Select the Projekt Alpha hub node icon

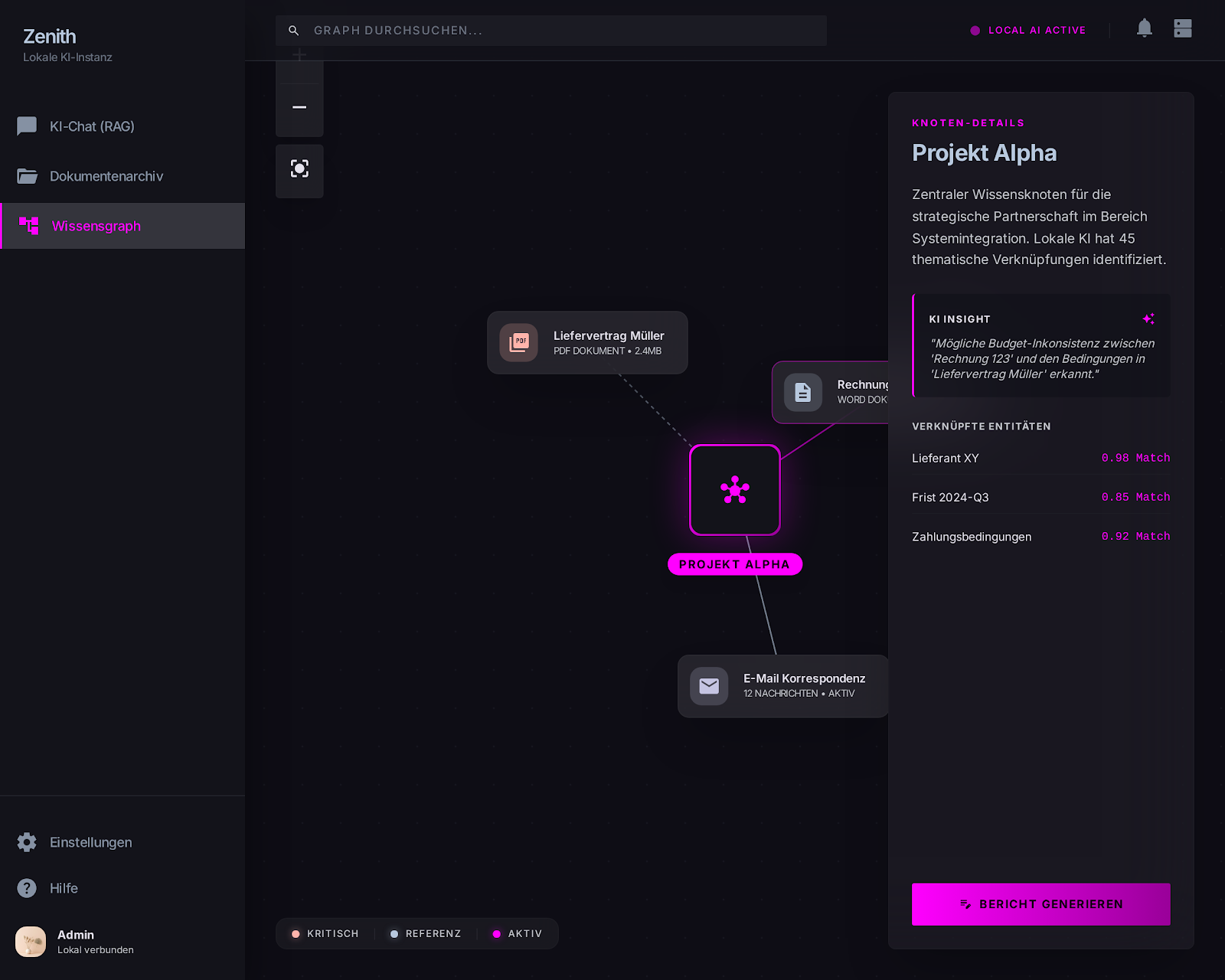(734, 490)
